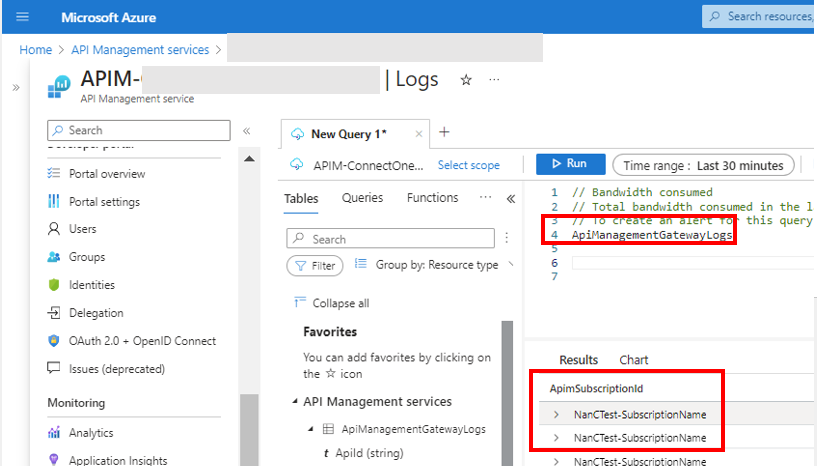Click the Filter button
The image size is (817, 466).
point(315,266)
